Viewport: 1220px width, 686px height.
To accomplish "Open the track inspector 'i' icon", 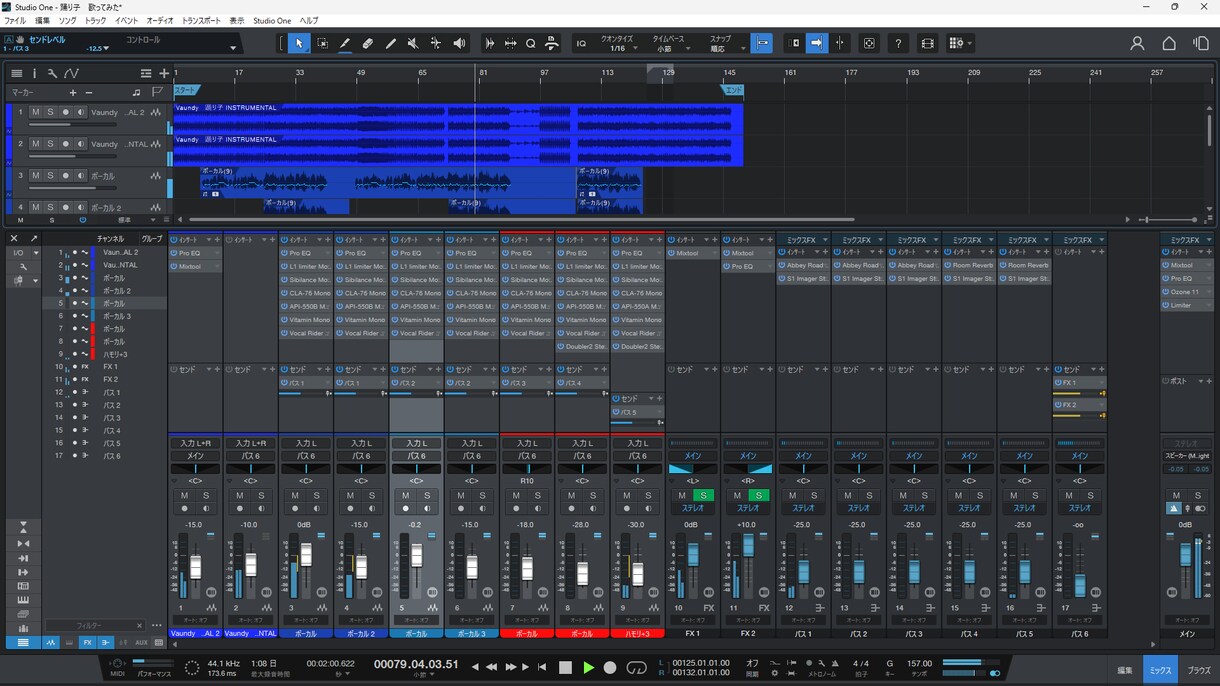I will (34, 73).
